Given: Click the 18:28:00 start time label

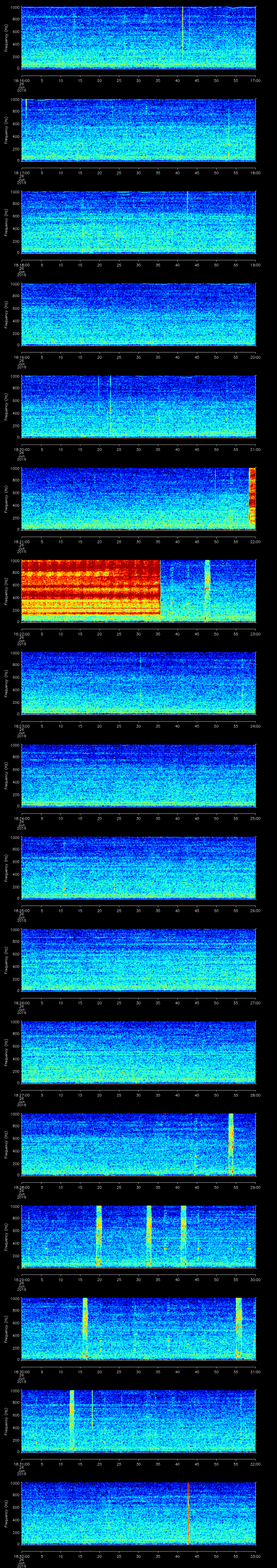Looking at the screenshot, I should coord(21,1187).
